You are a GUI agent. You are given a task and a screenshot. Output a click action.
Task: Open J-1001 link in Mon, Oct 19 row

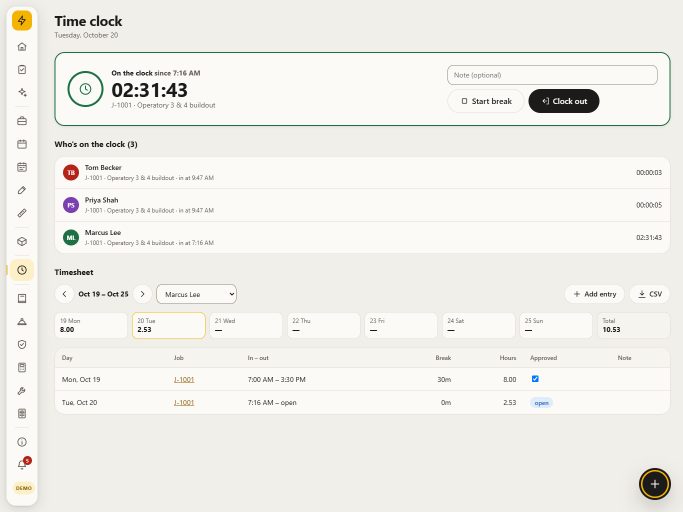184,380
